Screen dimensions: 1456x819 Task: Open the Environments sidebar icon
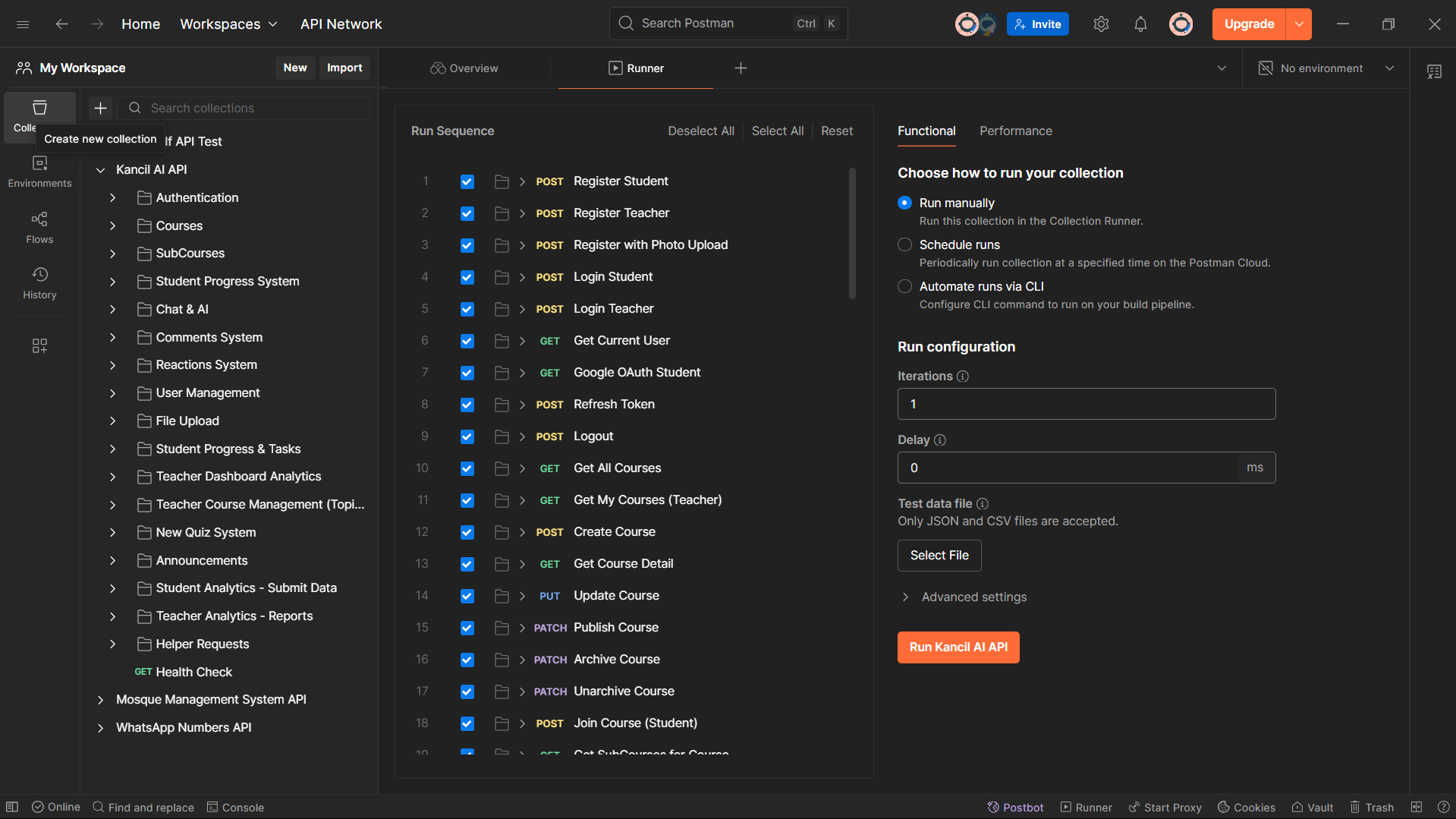coord(39,172)
